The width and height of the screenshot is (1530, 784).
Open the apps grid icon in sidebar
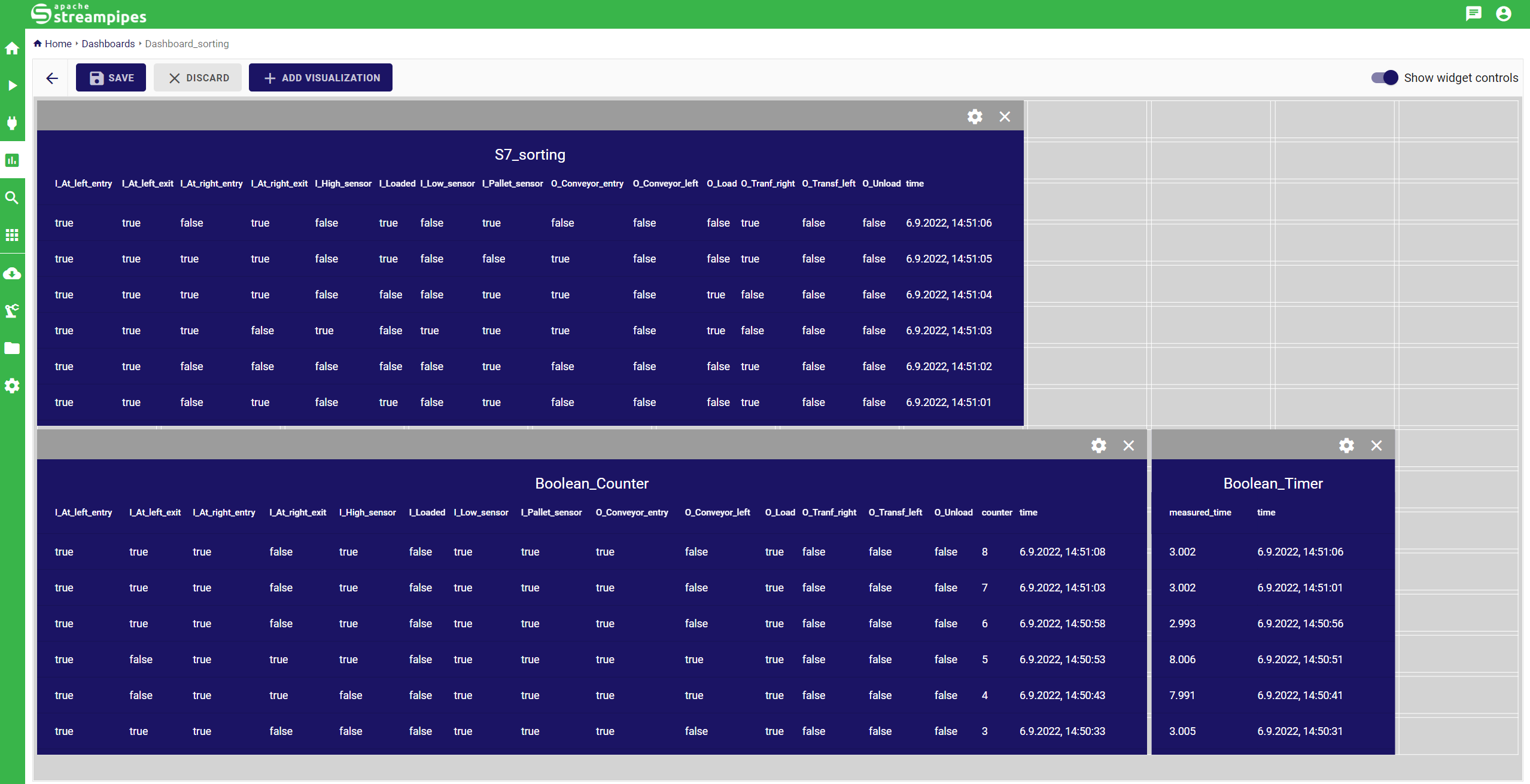click(12, 235)
